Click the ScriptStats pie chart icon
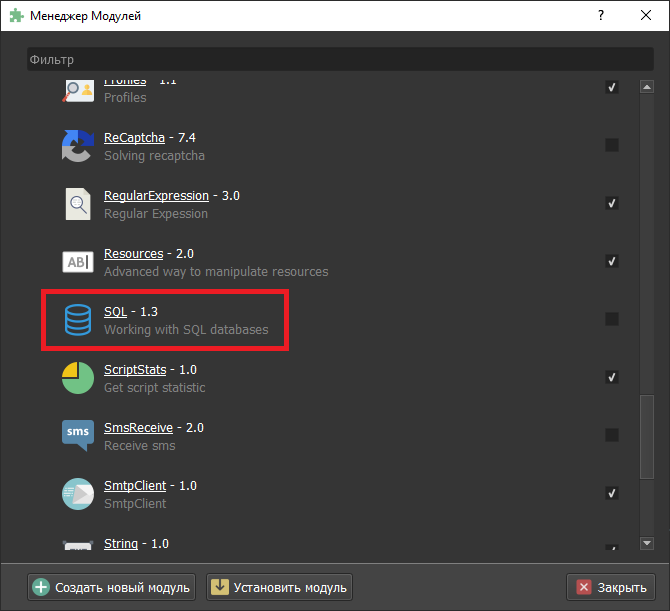 click(77, 378)
